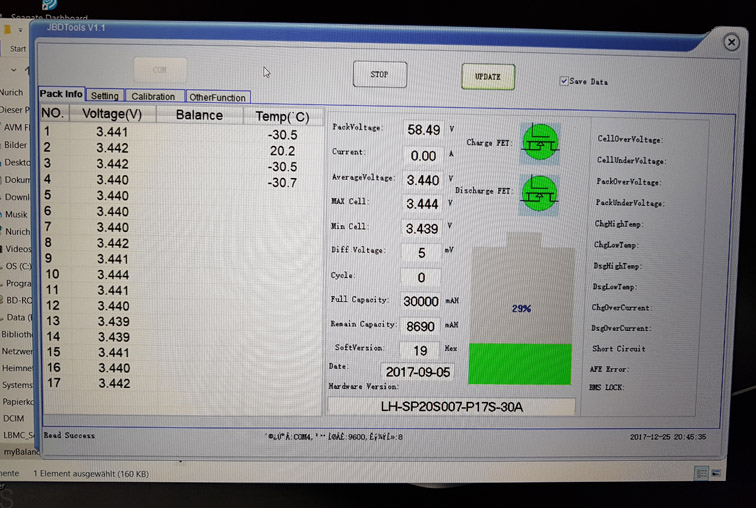Switch Explorer to details view icon
756x508 pixels.
[702, 472]
